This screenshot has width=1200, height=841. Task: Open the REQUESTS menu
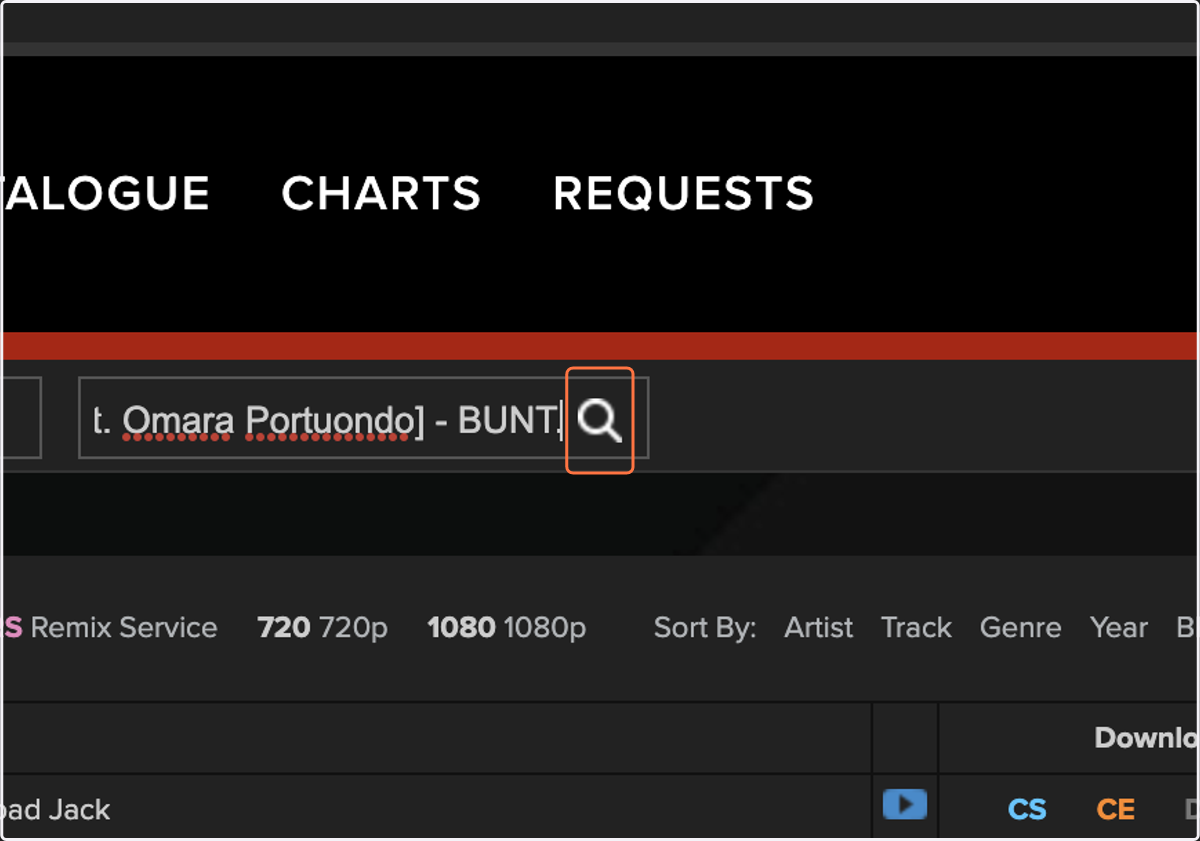pos(684,194)
